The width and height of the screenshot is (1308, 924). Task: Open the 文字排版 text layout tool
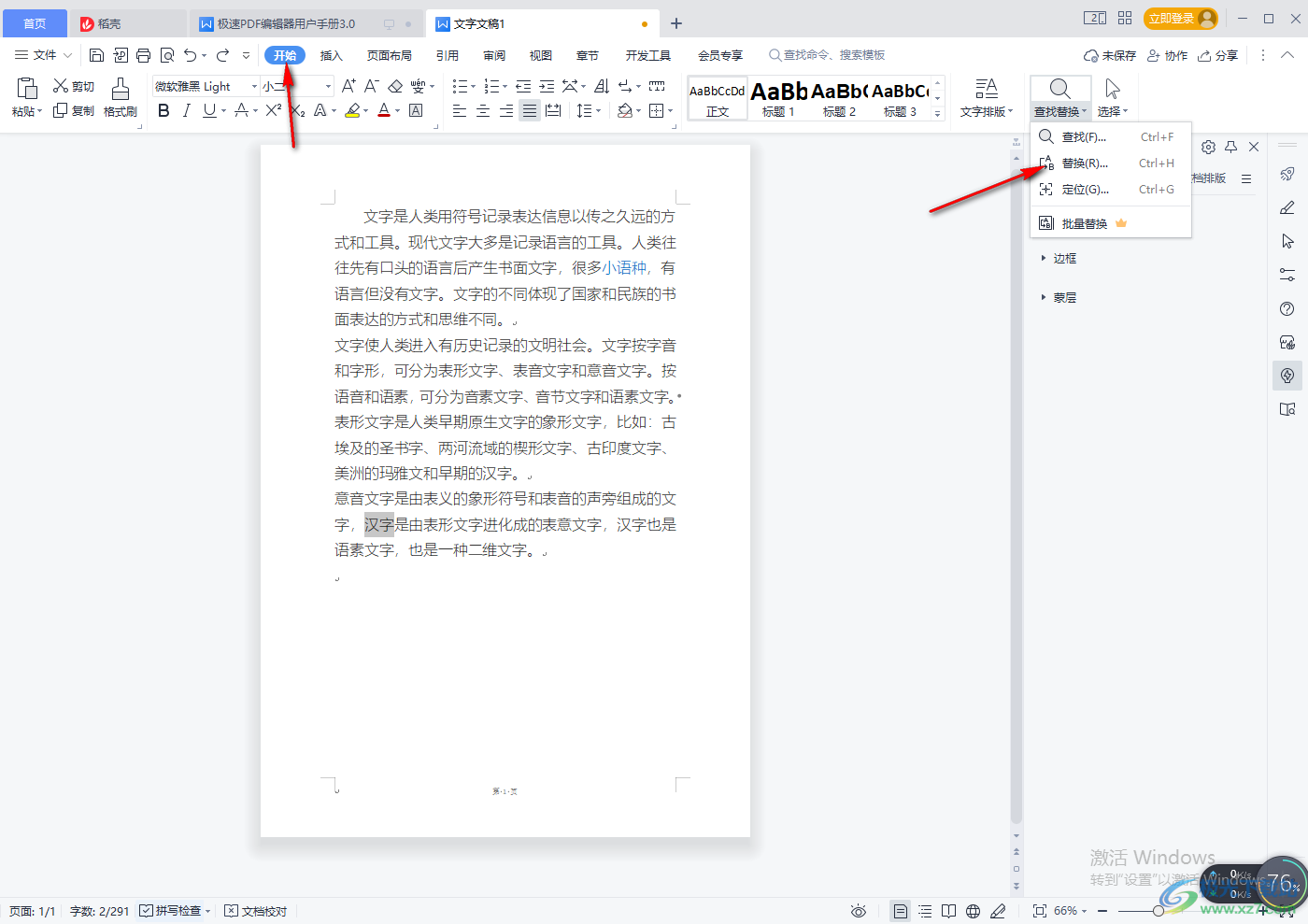pyautogui.click(x=987, y=97)
